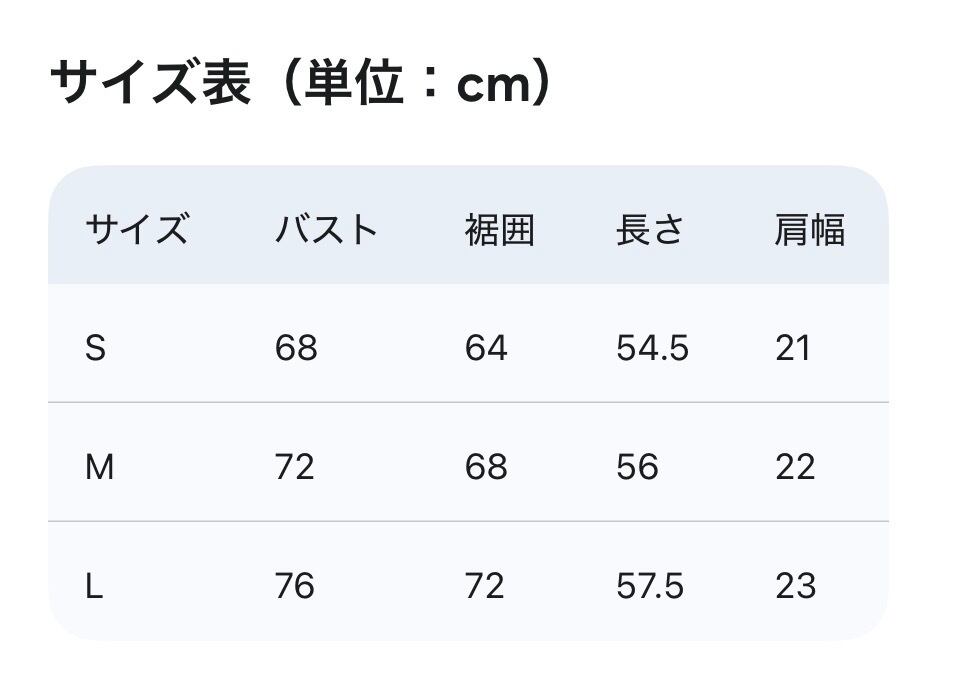Click bust value 72 in M row
The image size is (967, 696).
coord(295,467)
